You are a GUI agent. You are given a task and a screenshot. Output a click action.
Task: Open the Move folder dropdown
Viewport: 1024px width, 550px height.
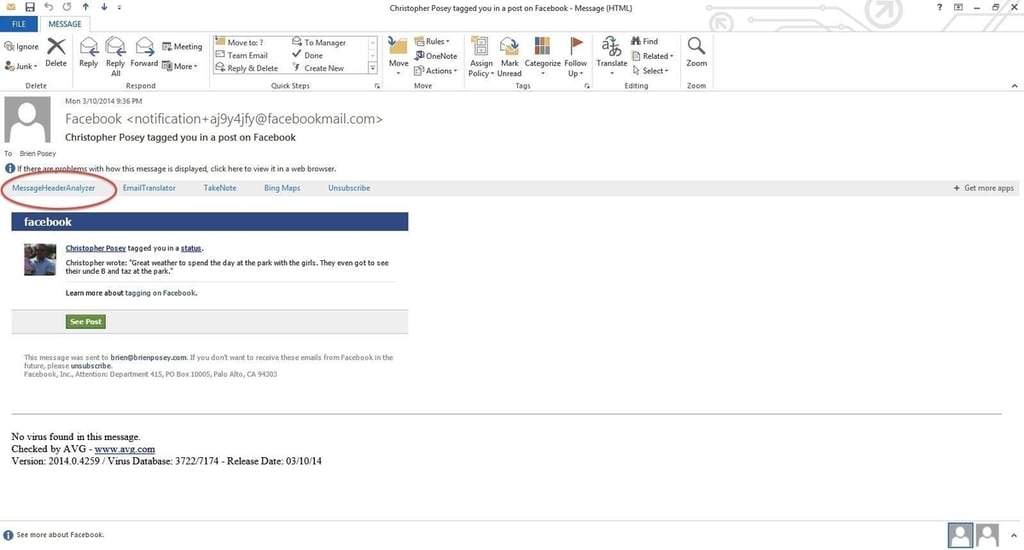tap(398, 56)
